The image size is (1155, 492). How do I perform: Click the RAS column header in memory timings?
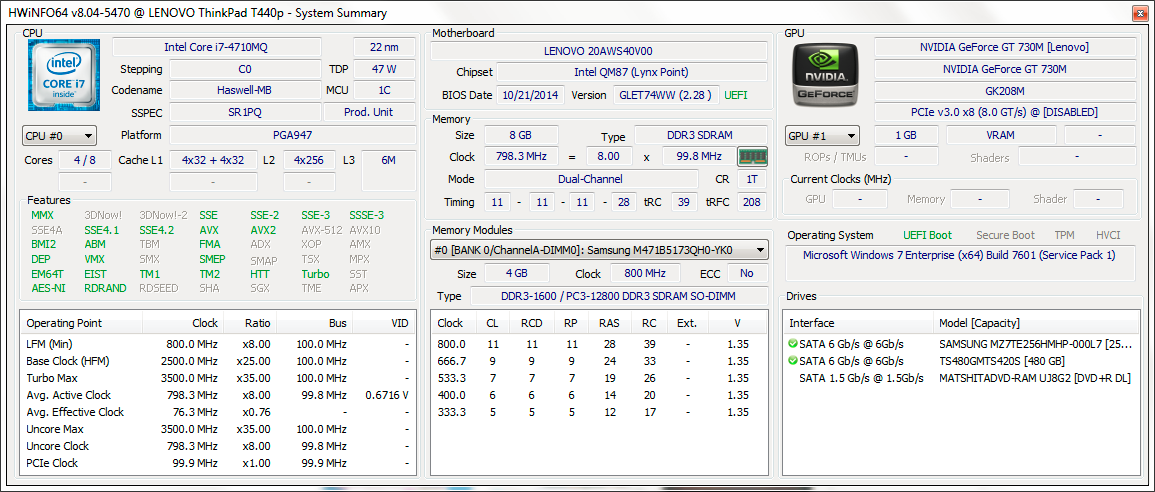click(609, 323)
